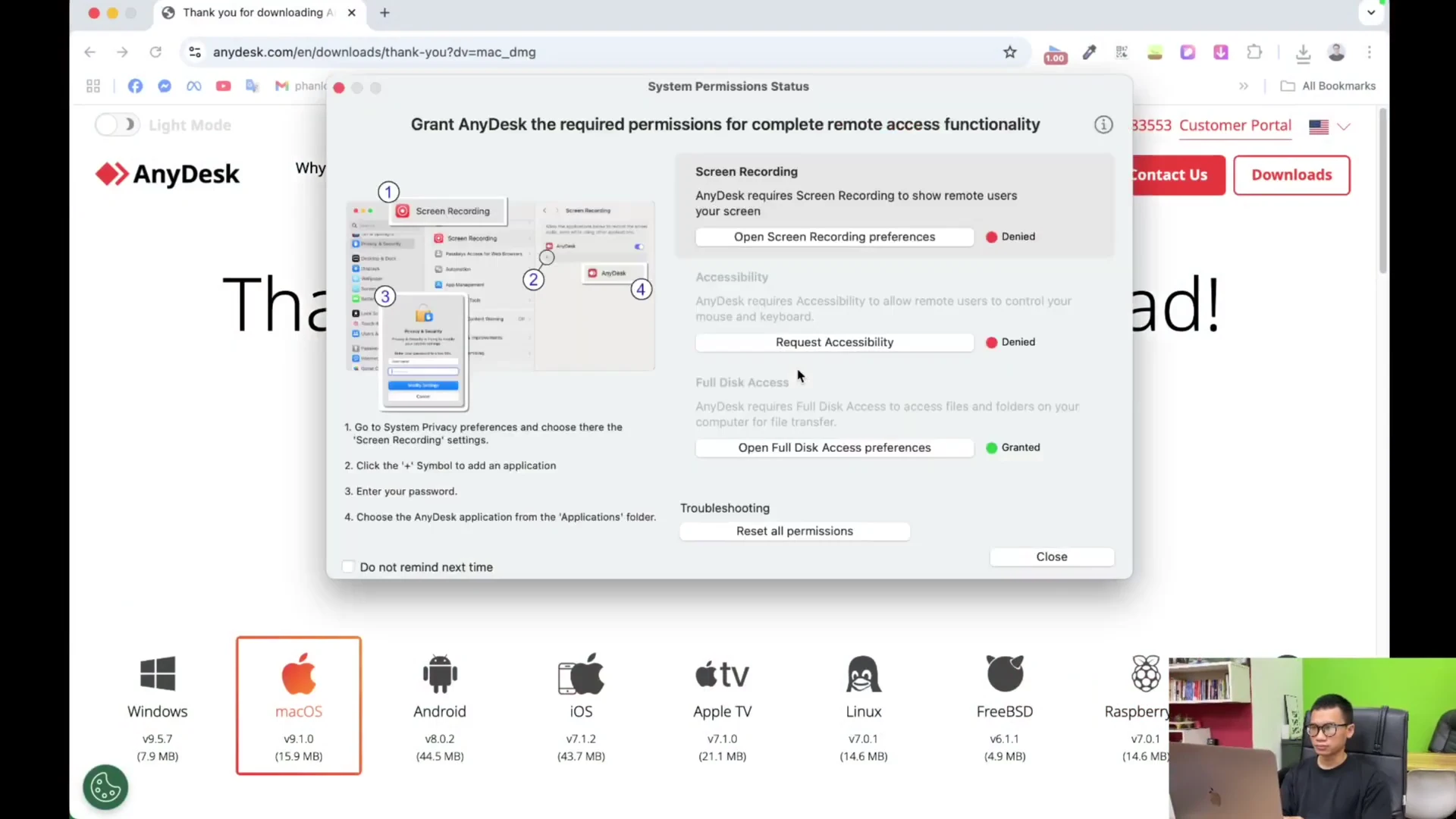
Task: Close the current browser tab
Action: click(x=351, y=13)
